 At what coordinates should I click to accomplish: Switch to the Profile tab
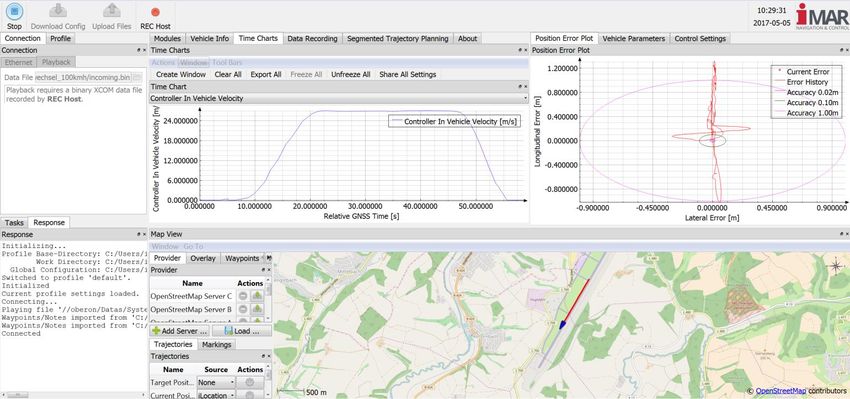60,38
